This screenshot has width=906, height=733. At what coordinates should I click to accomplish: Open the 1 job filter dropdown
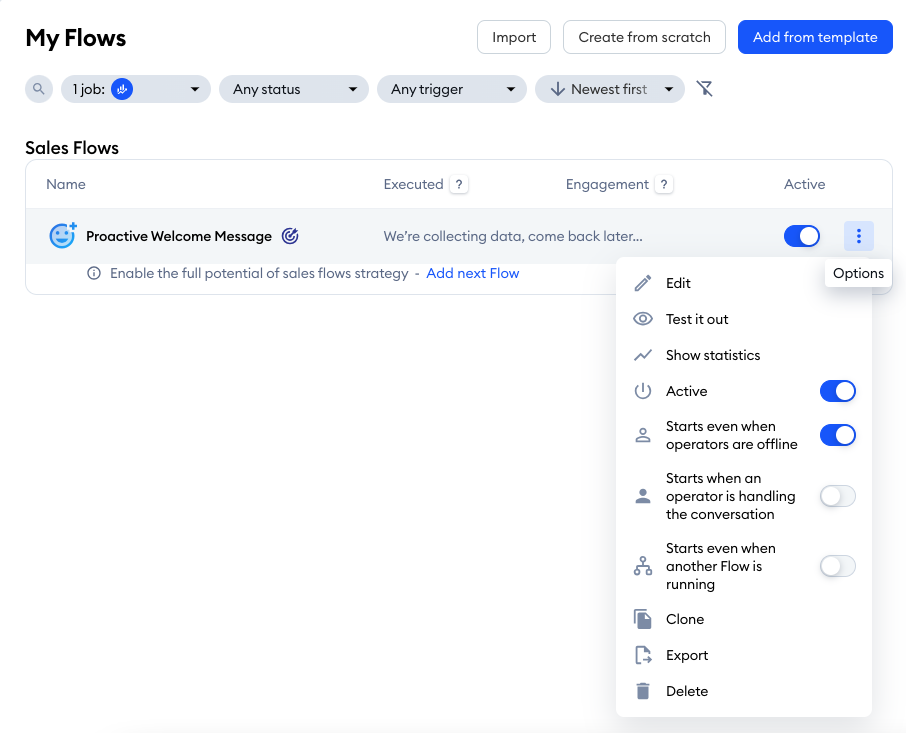click(x=136, y=89)
